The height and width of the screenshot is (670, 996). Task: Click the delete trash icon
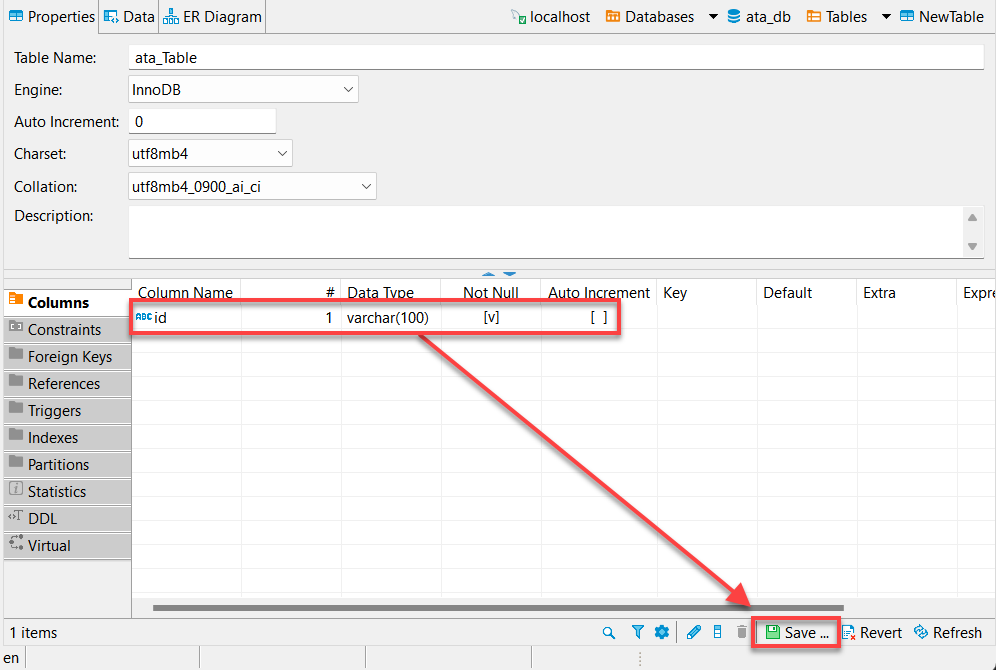741,632
